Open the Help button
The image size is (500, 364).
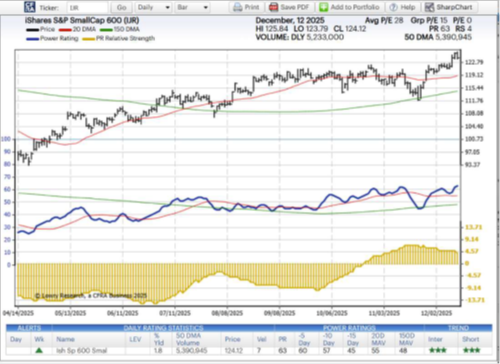pos(402,7)
